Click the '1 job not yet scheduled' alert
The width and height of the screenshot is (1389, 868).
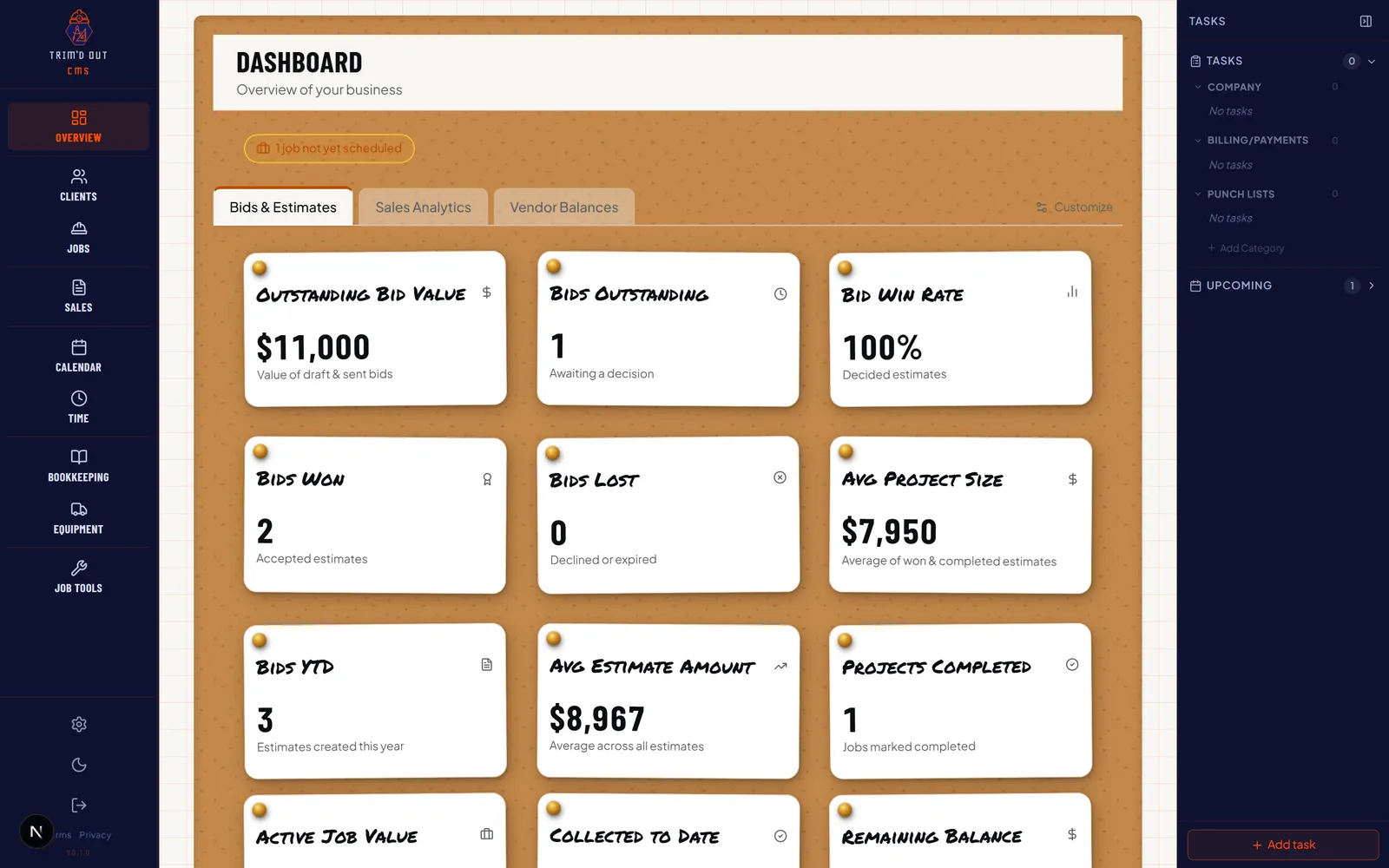tap(329, 148)
